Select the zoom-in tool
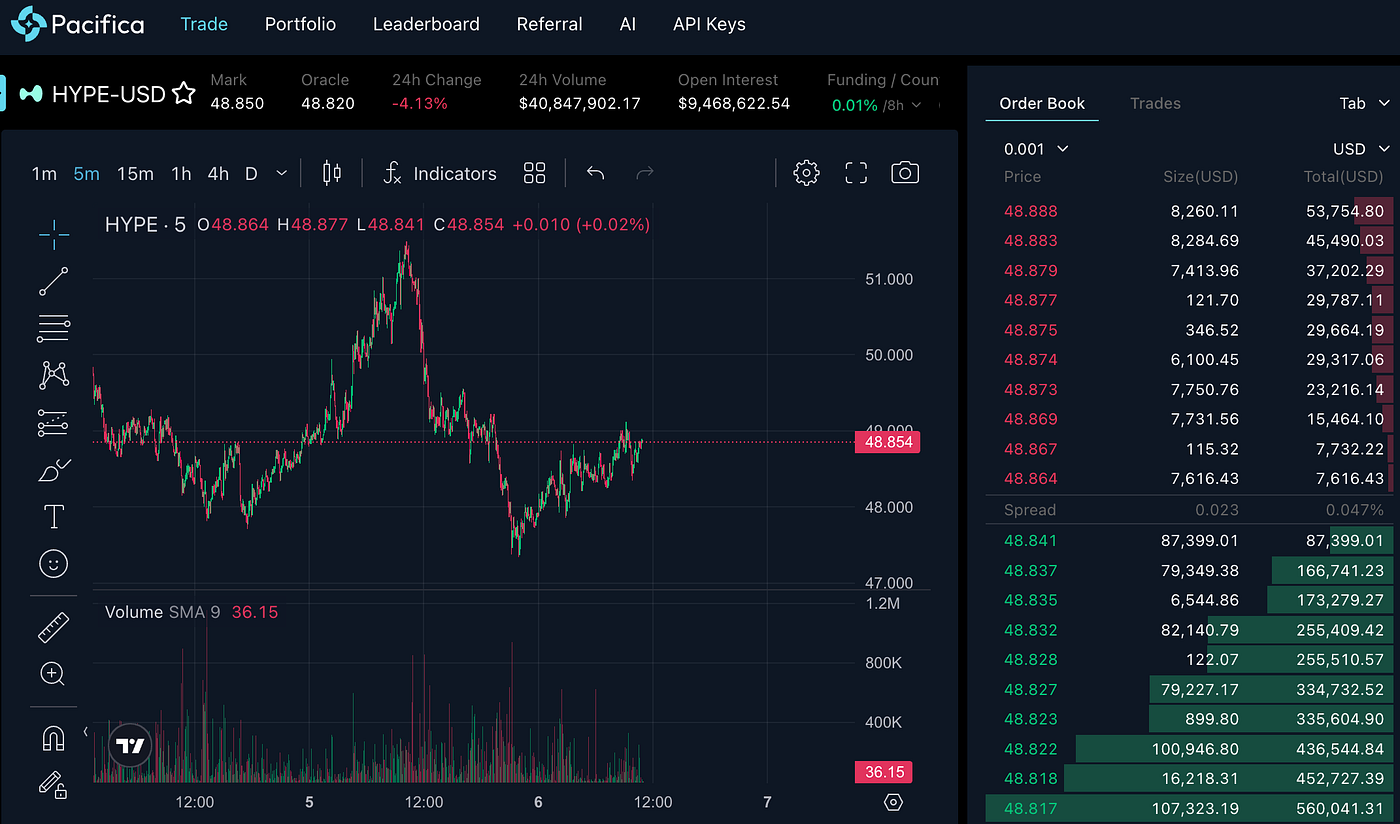 [53, 674]
